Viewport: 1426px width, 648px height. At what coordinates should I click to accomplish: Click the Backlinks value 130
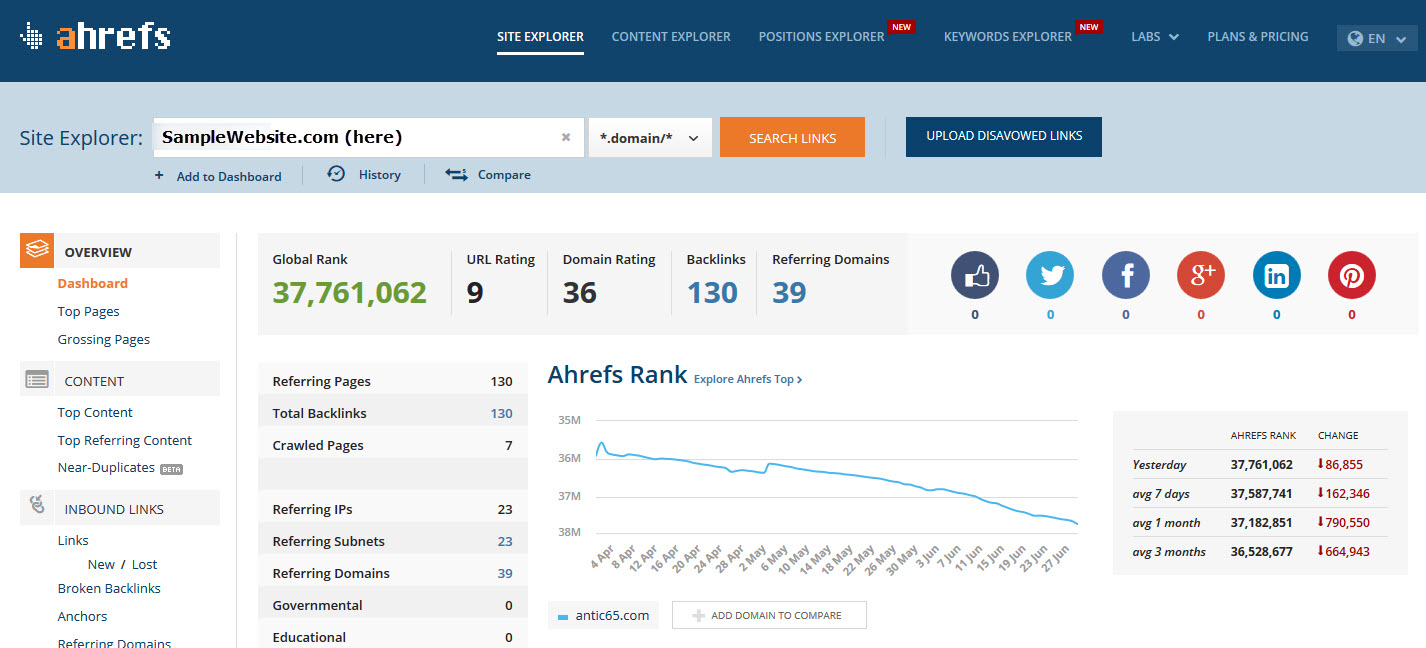(712, 292)
